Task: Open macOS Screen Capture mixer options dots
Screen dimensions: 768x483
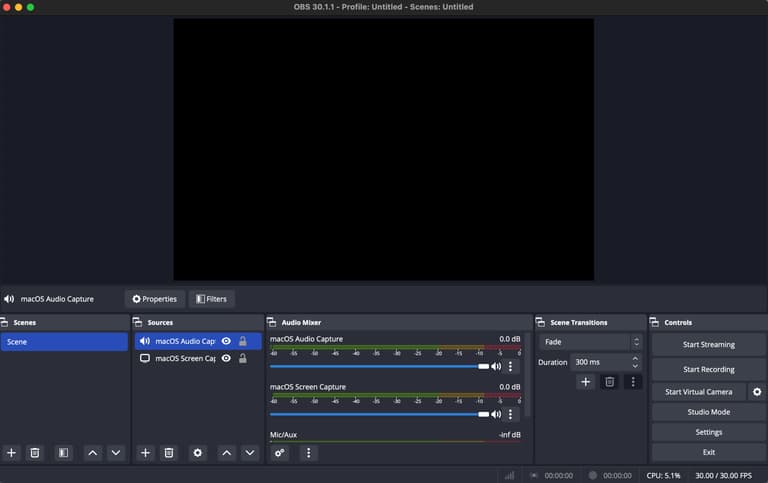Action: (510, 414)
